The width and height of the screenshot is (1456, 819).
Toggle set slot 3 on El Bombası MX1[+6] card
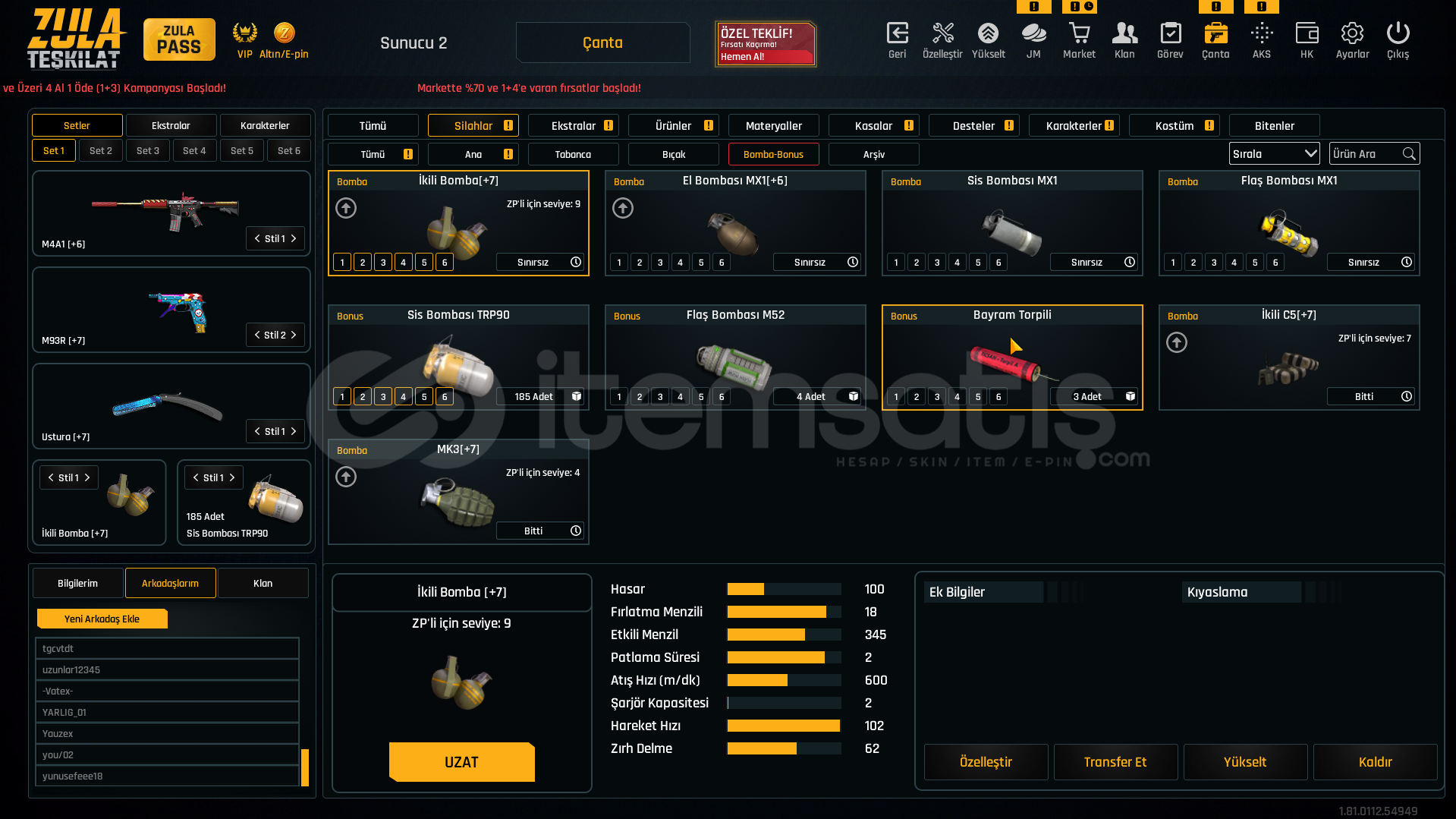660,263
